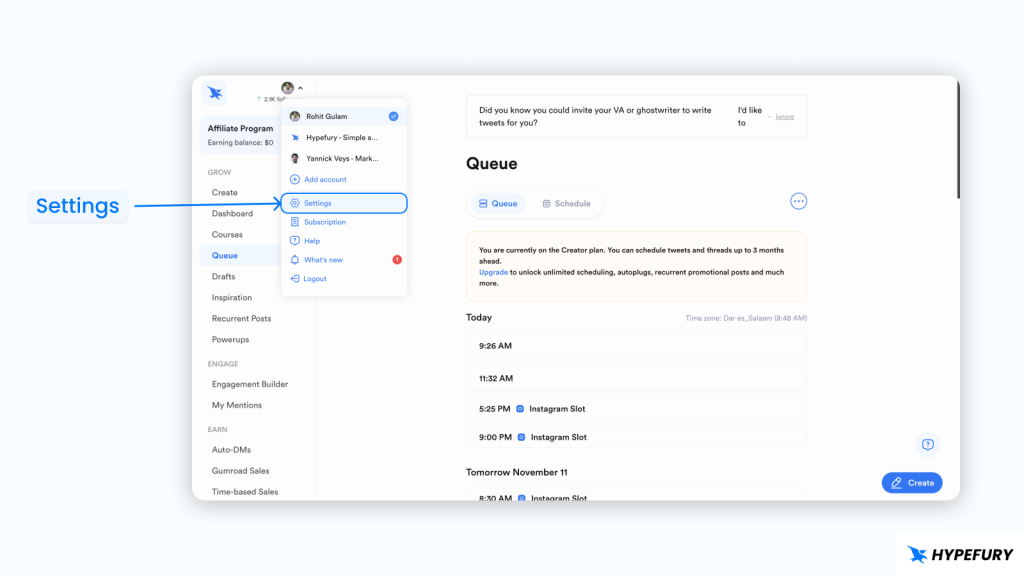This screenshot has height=576, width=1024.
Task: Click the Subscription receipt icon
Action: [295, 222]
